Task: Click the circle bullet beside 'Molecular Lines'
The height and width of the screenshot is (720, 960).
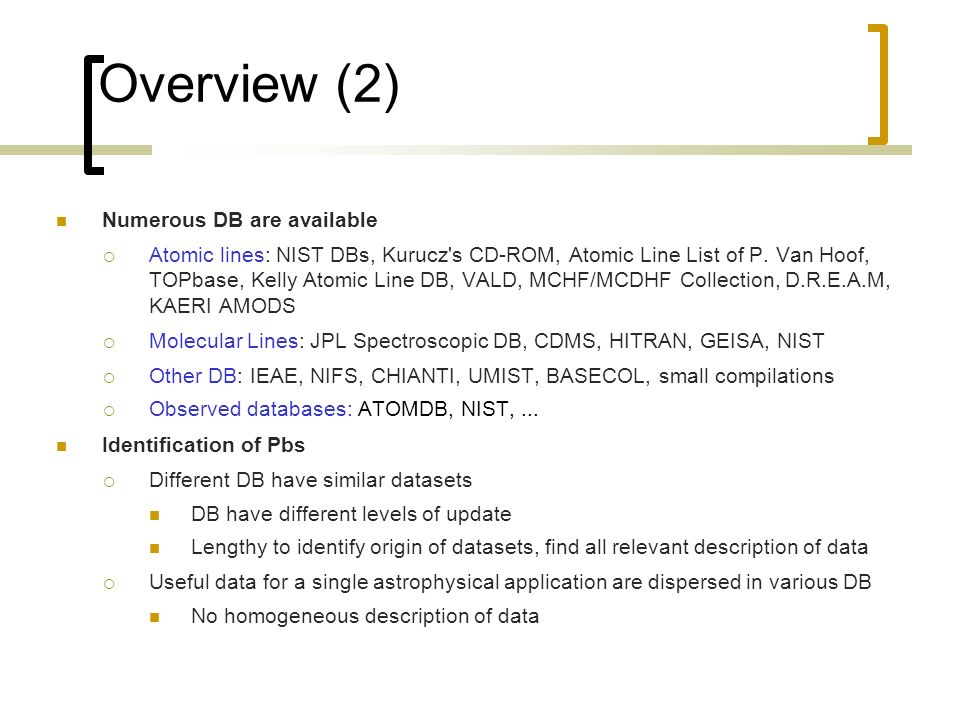Action: [x=109, y=343]
